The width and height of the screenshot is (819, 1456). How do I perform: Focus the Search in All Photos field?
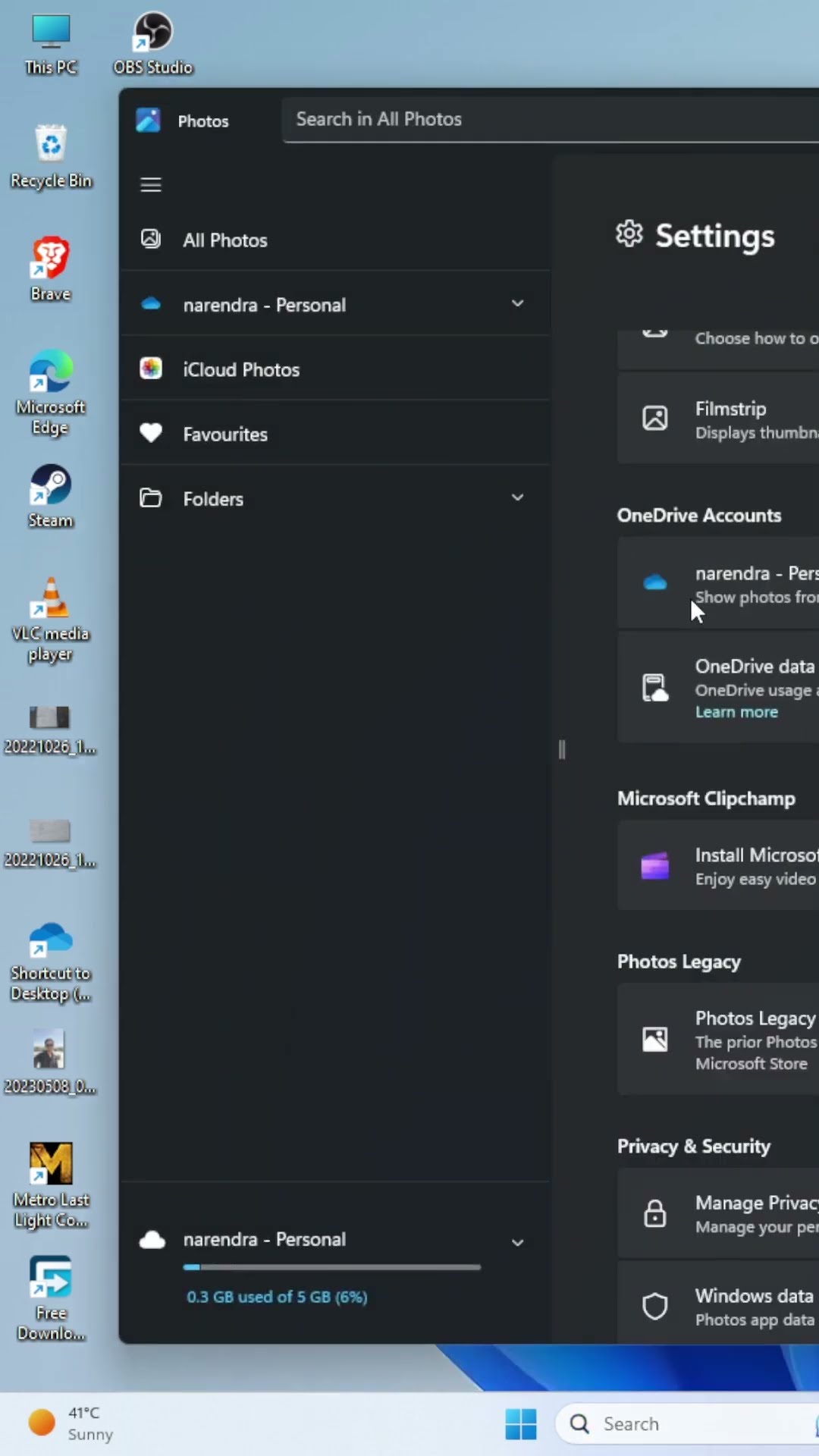(551, 120)
